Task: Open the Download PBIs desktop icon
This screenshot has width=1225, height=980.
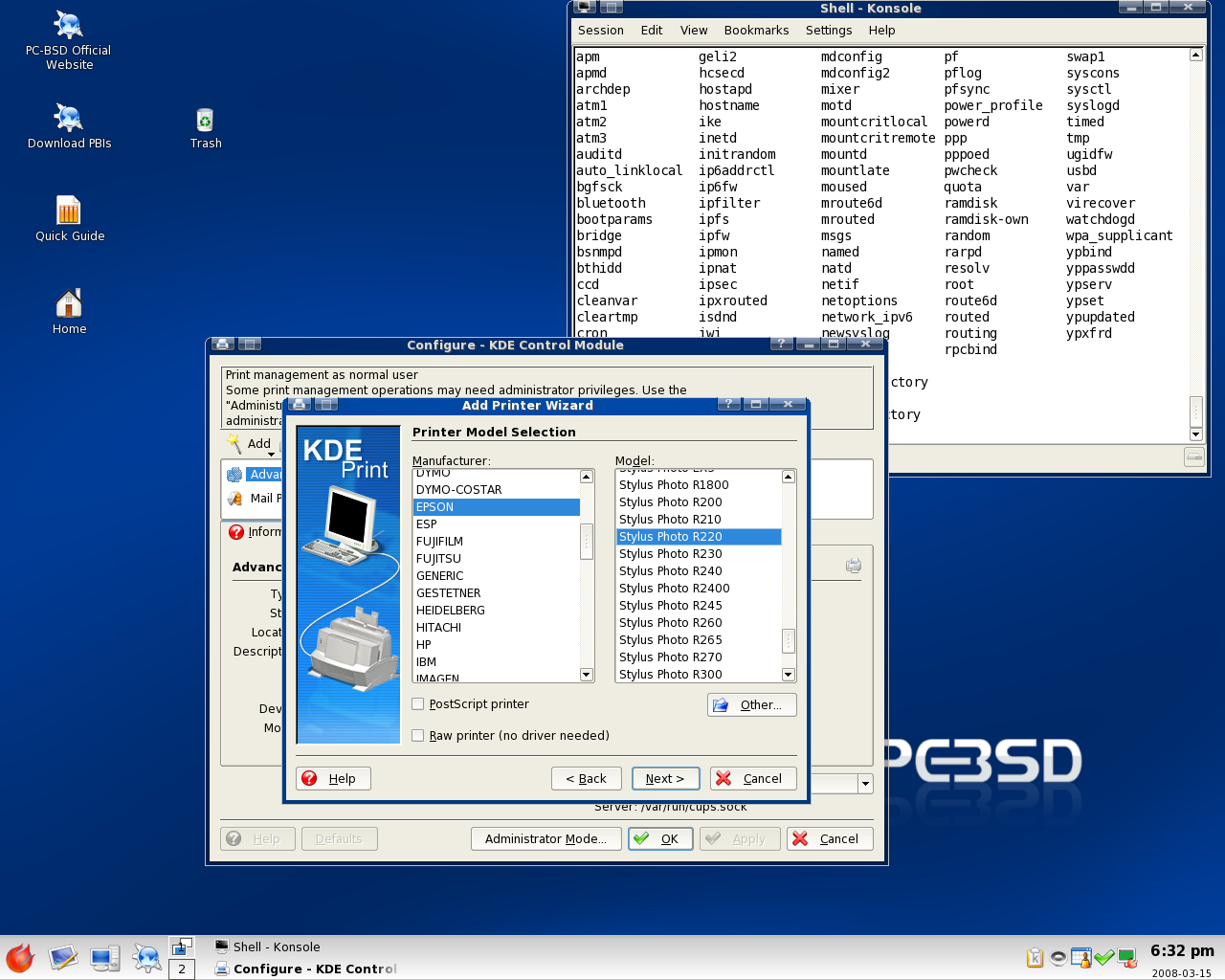Action: [69, 126]
